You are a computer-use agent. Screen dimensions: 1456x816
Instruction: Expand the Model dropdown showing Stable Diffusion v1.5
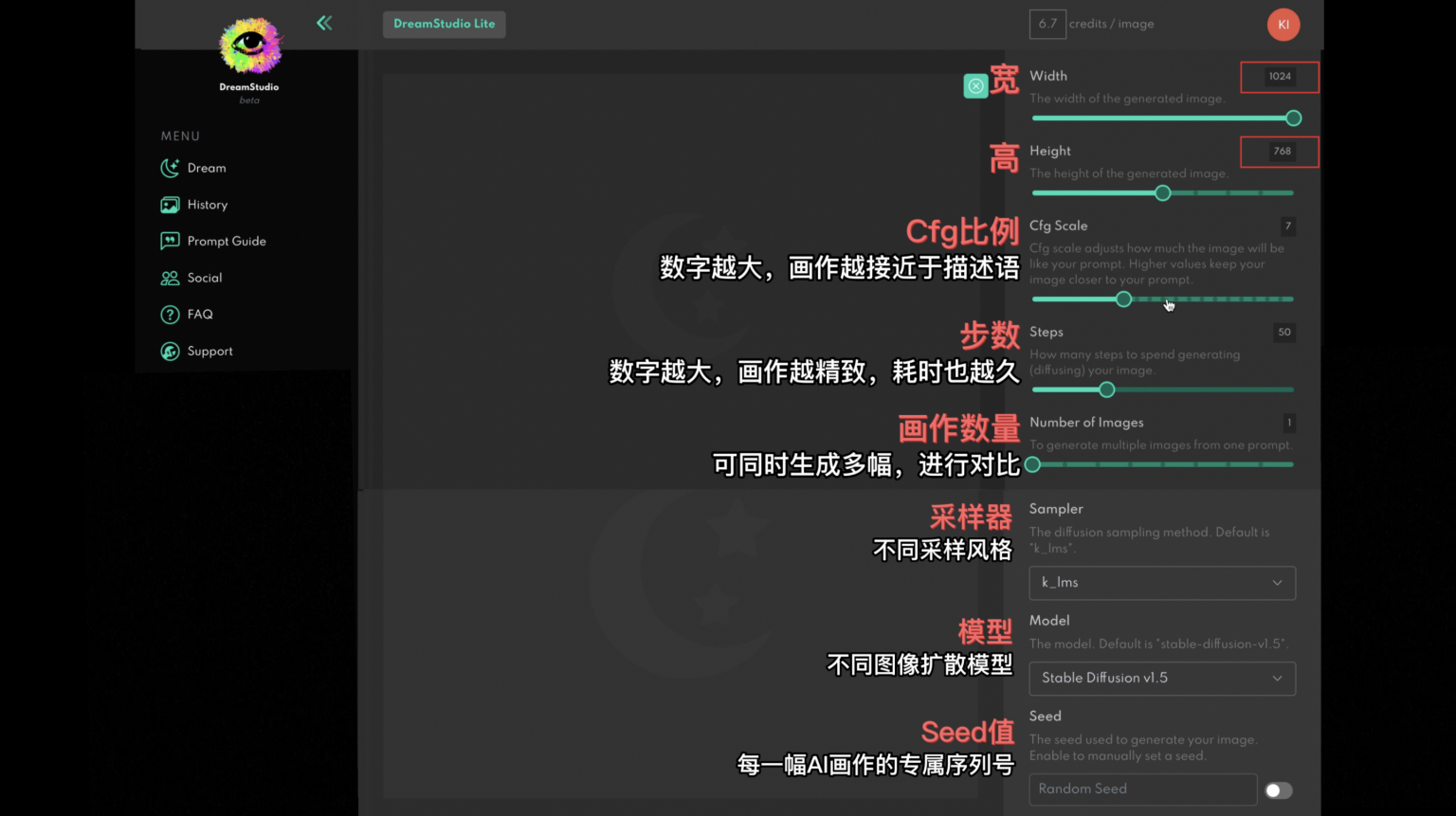(1162, 679)
